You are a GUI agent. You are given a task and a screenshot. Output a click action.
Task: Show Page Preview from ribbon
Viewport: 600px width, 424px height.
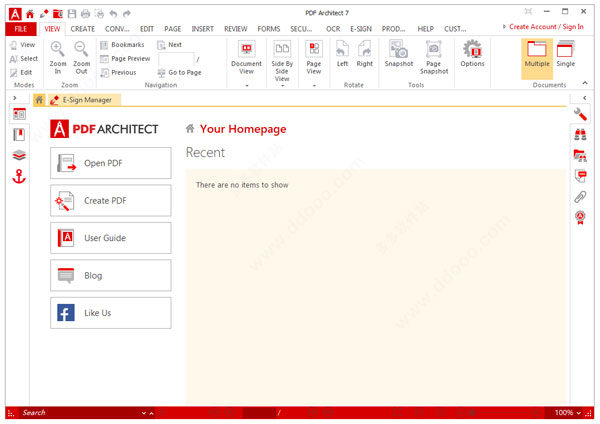125,59
